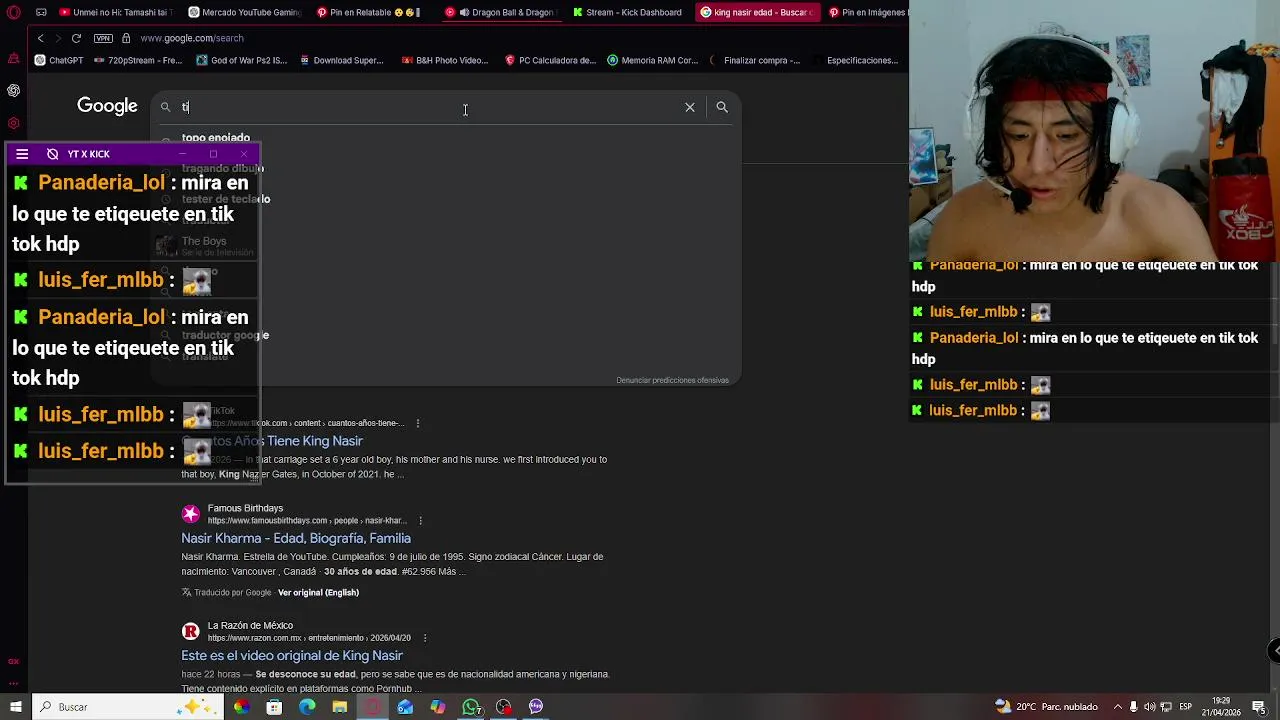1280x720 pixels.
Task: Click the address bar showing www.google.com/search
Action: 192,38
